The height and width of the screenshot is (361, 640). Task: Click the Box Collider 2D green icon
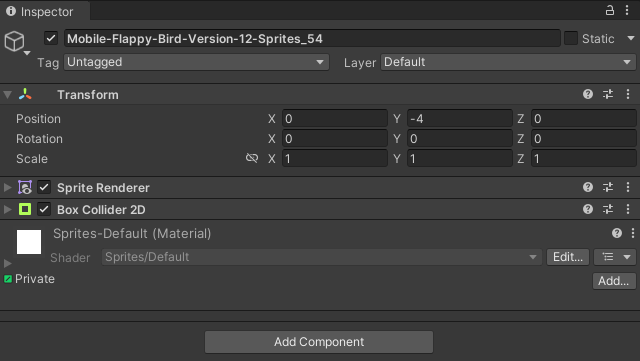click(25, 209)
